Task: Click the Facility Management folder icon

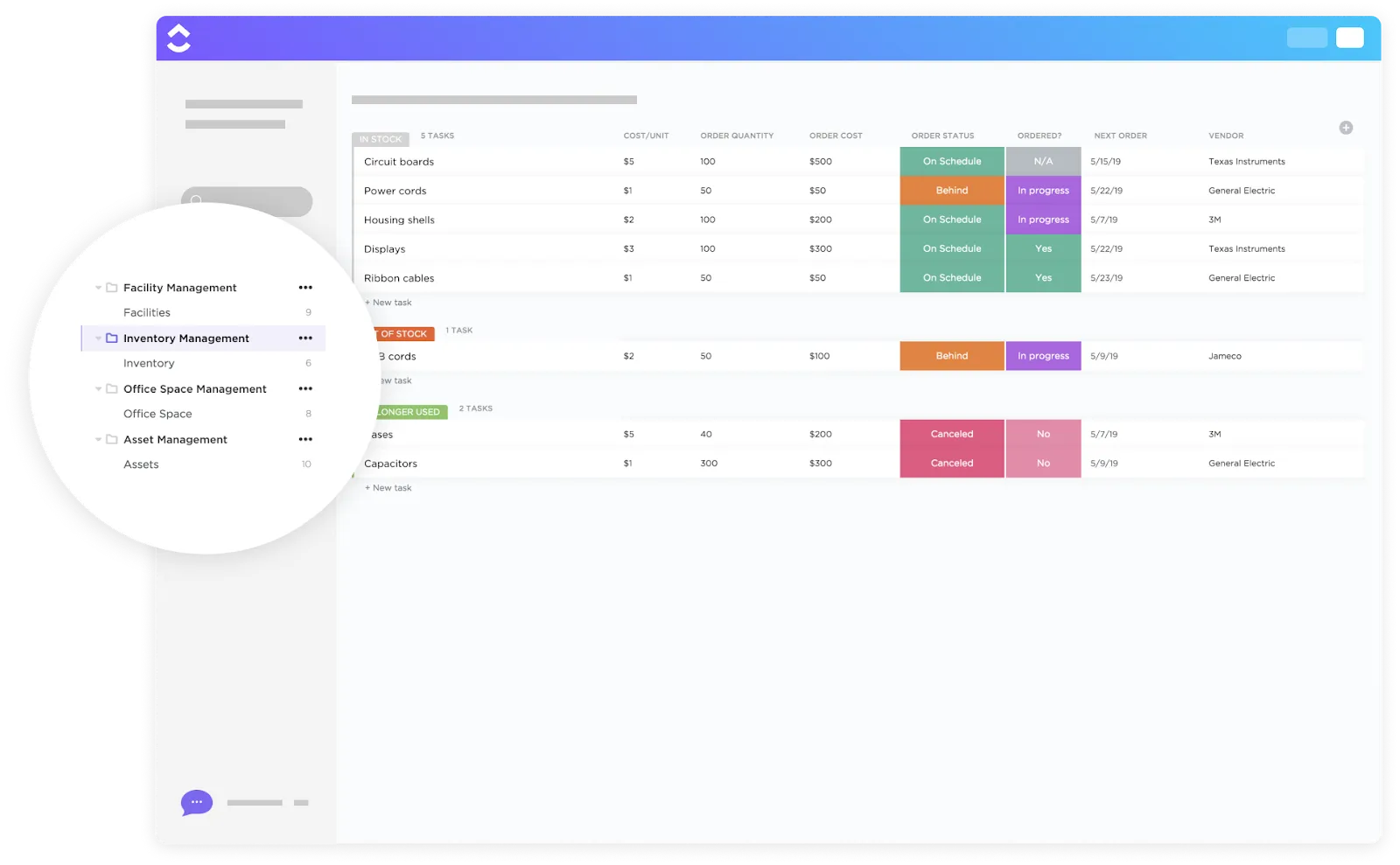Action: tap(112, 288)
